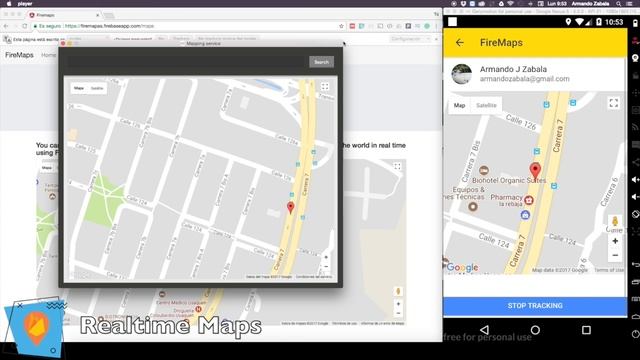Tap the Android navigation back triangle

(x=484, y=330)
